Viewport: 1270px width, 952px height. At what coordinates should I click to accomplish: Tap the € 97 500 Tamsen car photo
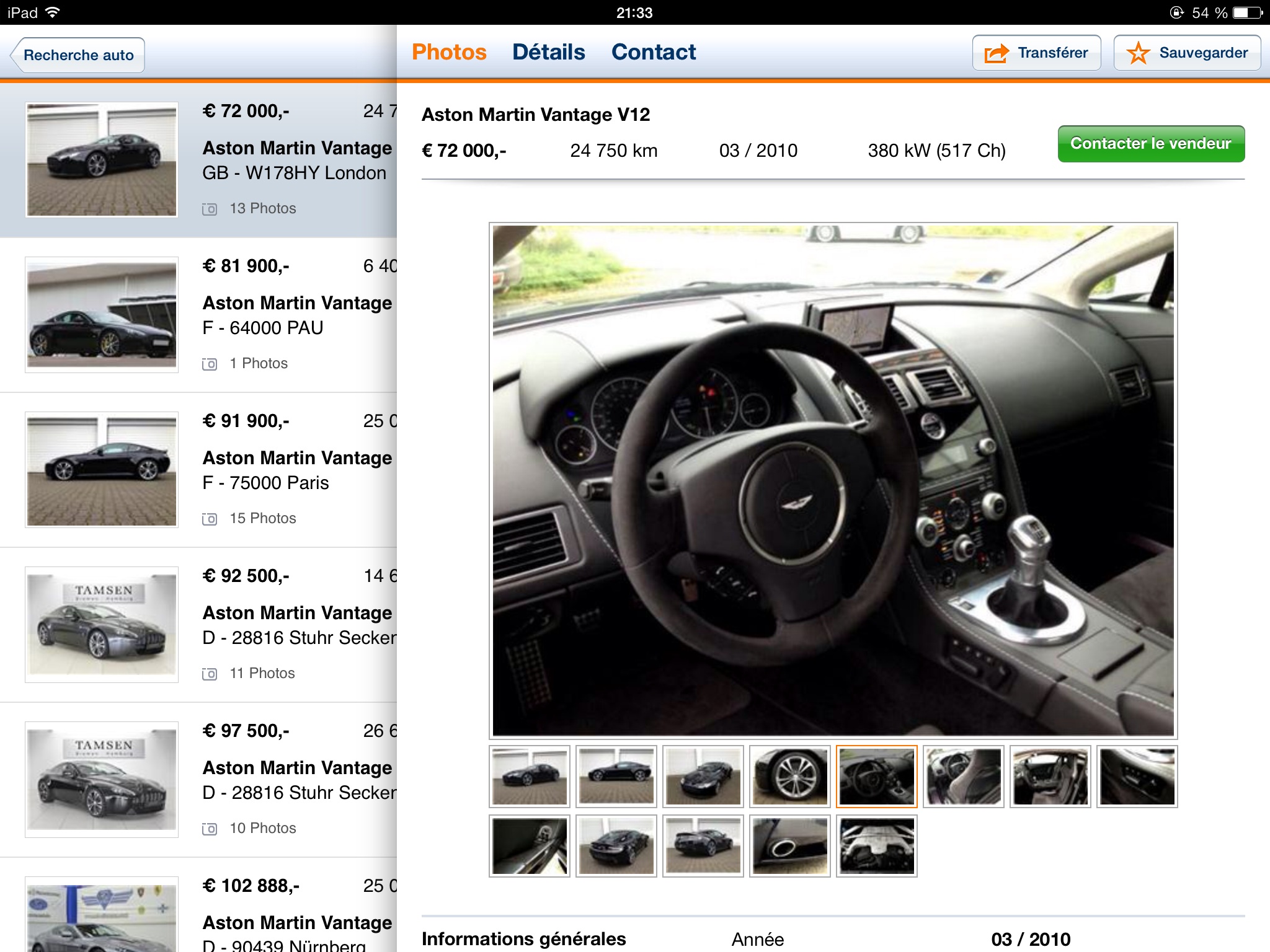102,780
